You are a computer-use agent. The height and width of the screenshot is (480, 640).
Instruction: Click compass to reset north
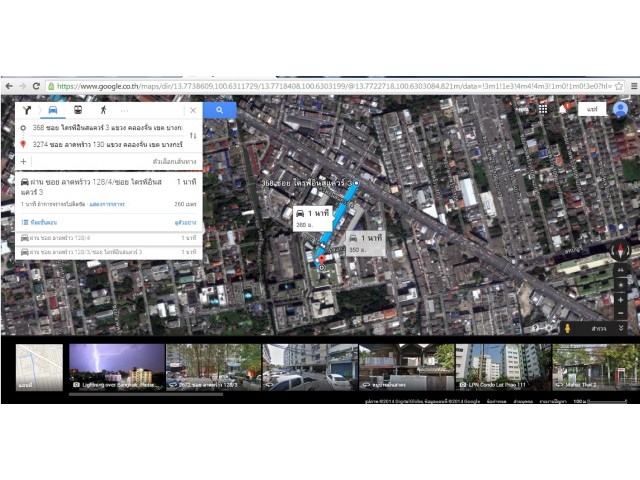coord(620,250)
